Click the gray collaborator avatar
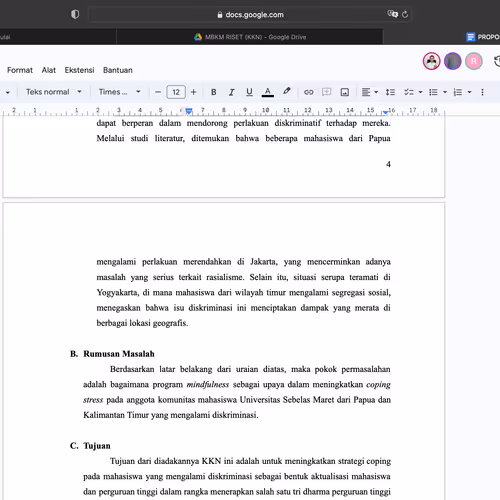Screen dimensions: 500x500 coord(453,61)
